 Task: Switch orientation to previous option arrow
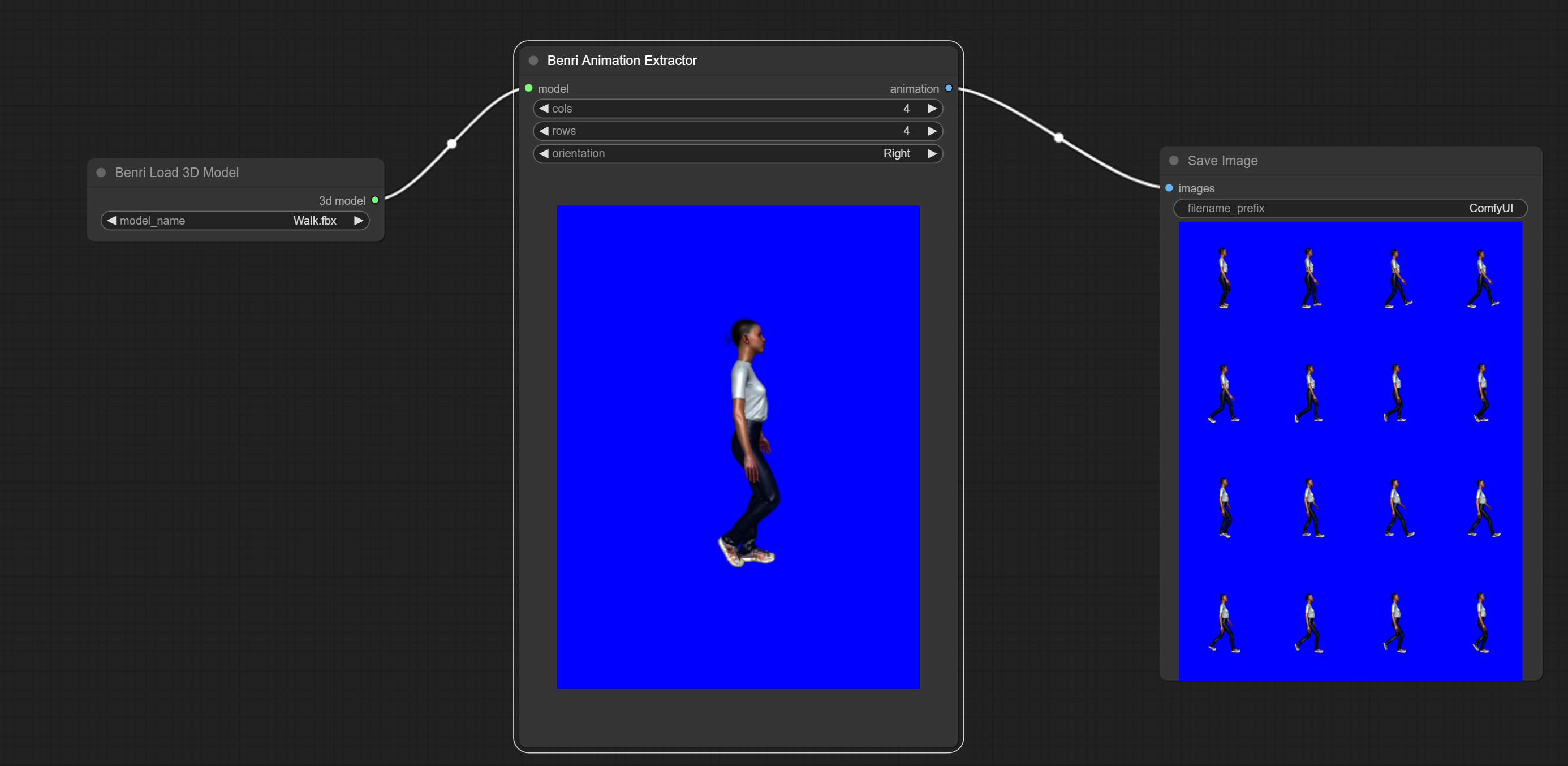544,153
